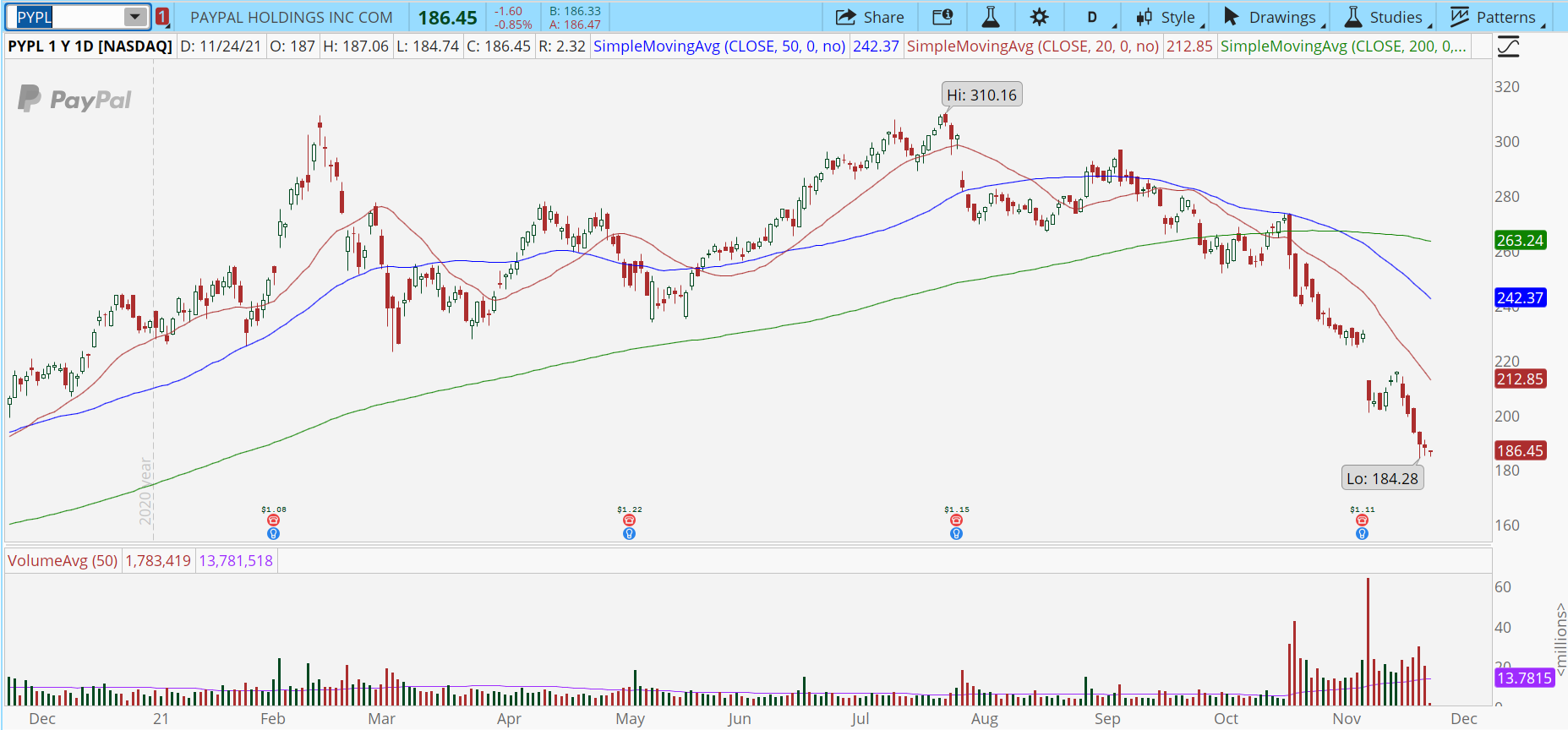Click the Share arrow icon
This screenshot has height=730, width=1568.
845,17
